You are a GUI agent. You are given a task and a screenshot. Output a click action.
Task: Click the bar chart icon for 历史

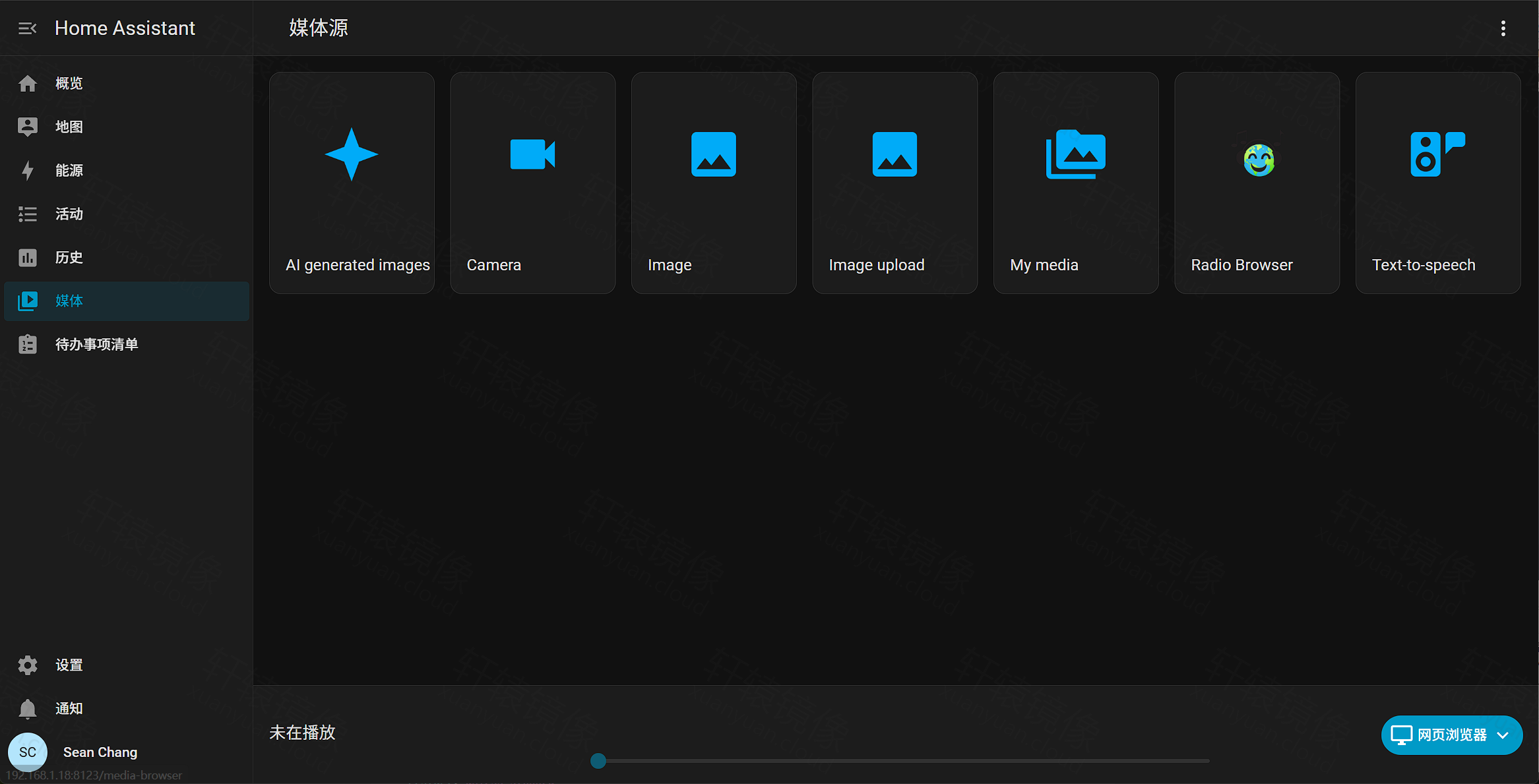tap(28, 257)
